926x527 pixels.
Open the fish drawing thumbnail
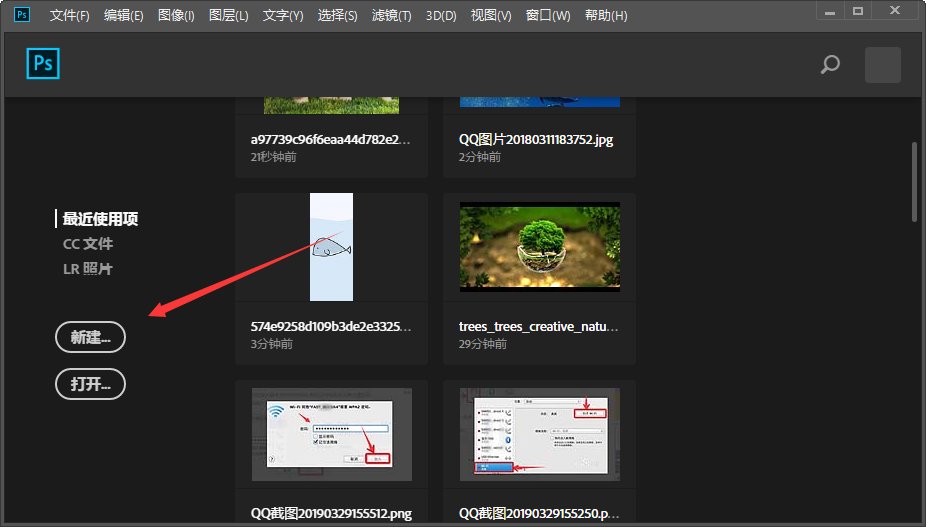click(x=331, y=247)
